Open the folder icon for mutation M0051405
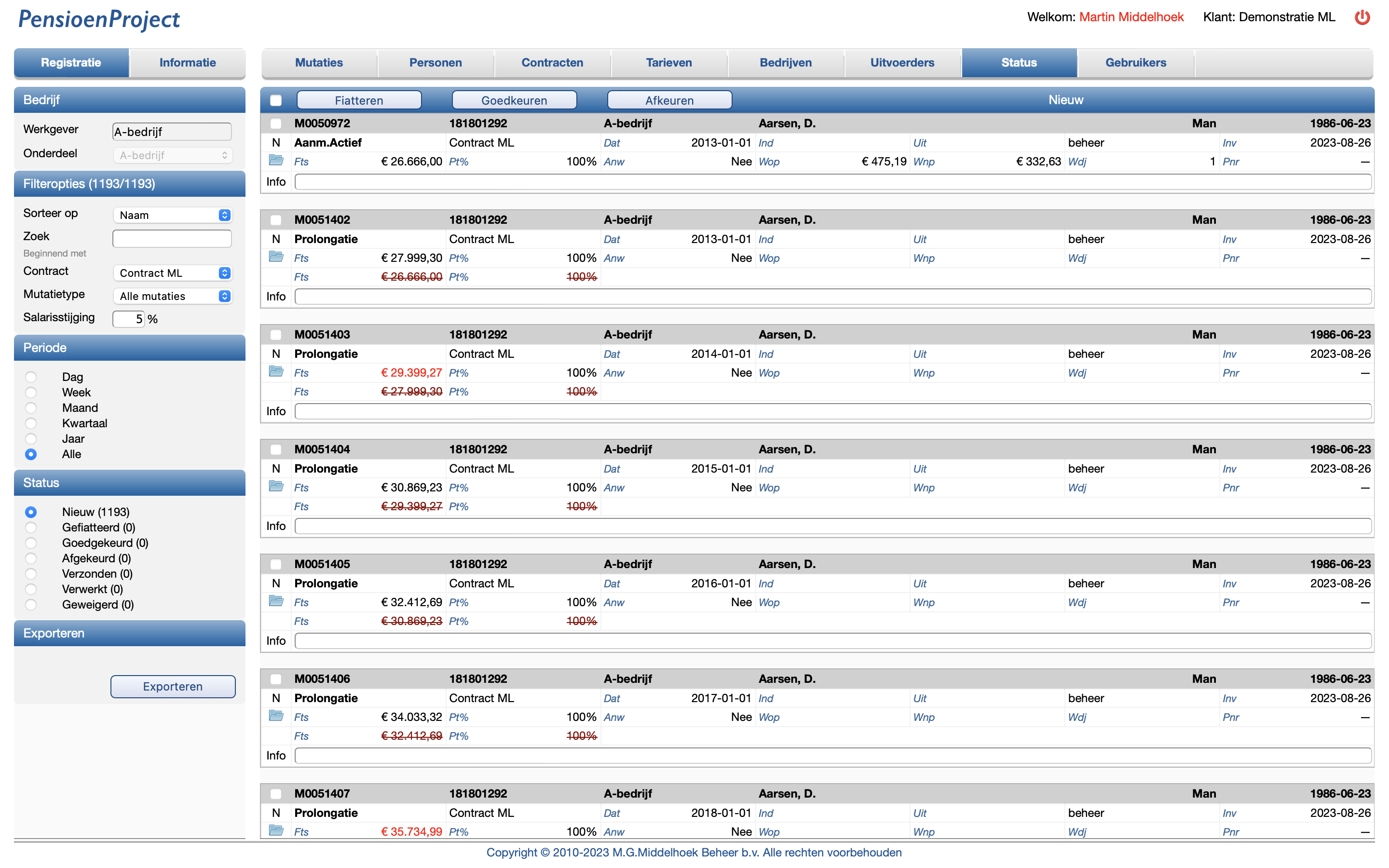Image resolution: width=1389 pixels, height=868 pixels. [x=276, y=602]
